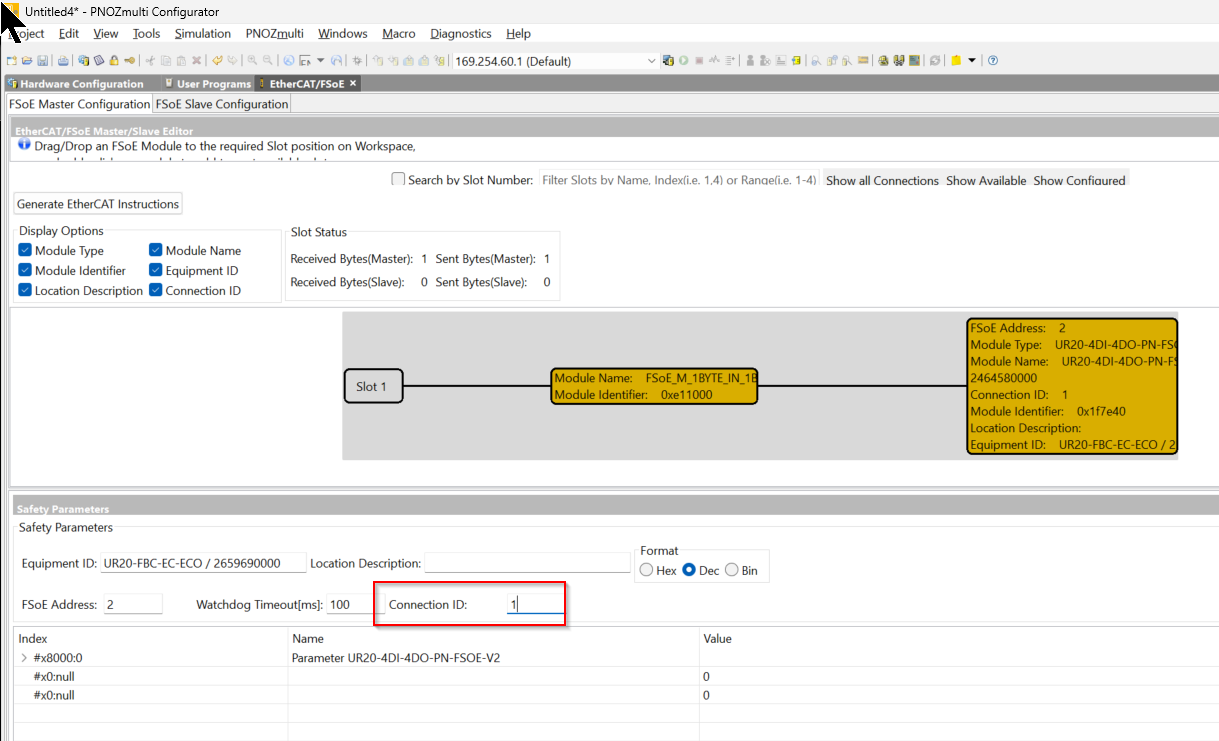Open the View menu
Image resolution: width=1219 pixels, height=741 pixels.
tap(106, 34)
